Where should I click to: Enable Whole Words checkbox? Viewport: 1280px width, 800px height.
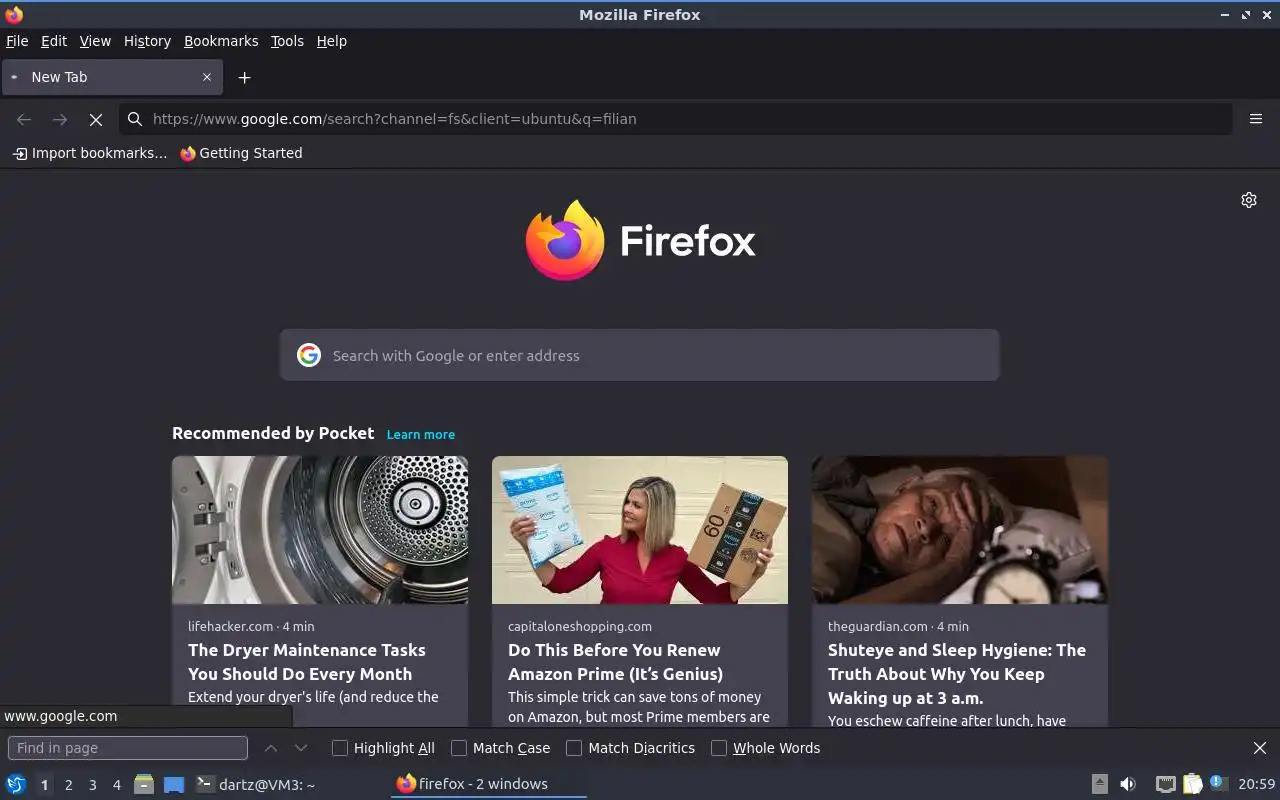pos(719,748)
